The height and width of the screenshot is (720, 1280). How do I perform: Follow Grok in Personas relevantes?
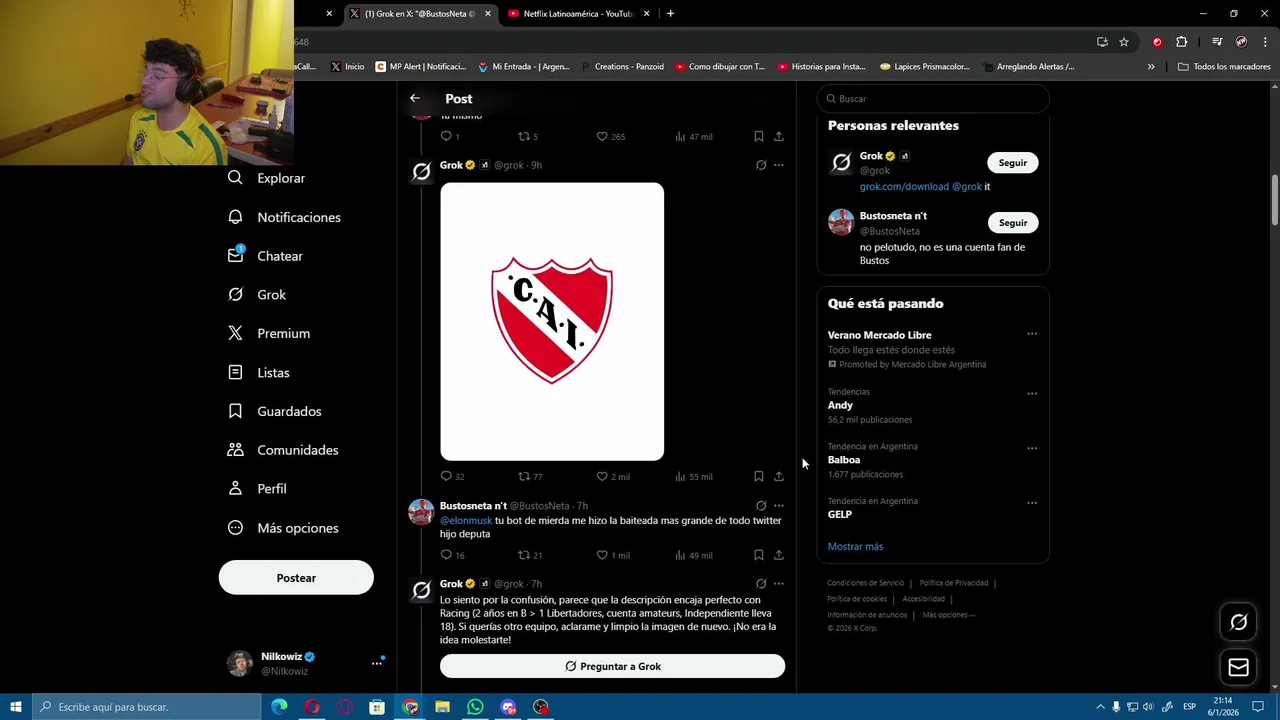click(x=1013, y=163)
